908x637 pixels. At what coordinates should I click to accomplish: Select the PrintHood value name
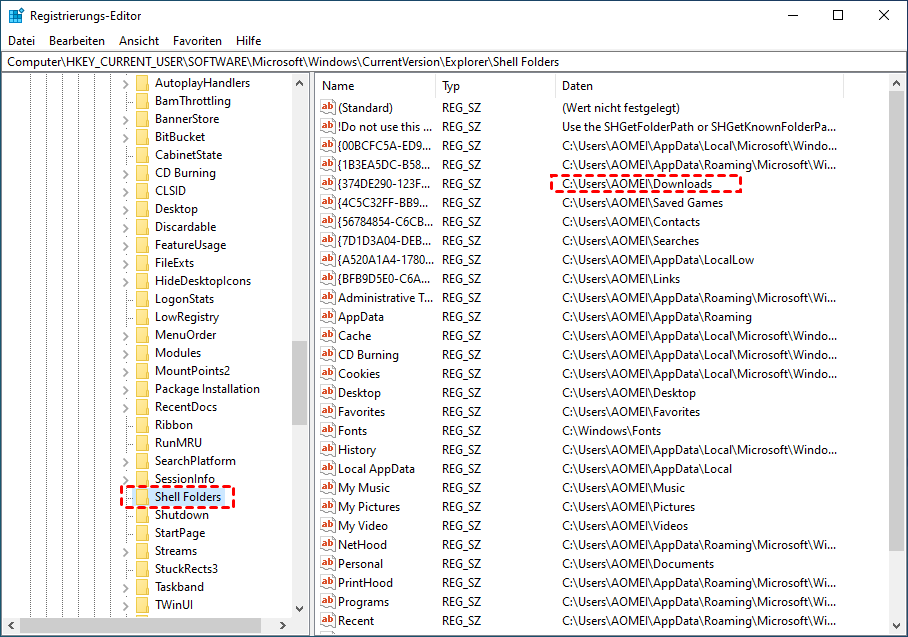pyautogui.click(x=365, y=583)
